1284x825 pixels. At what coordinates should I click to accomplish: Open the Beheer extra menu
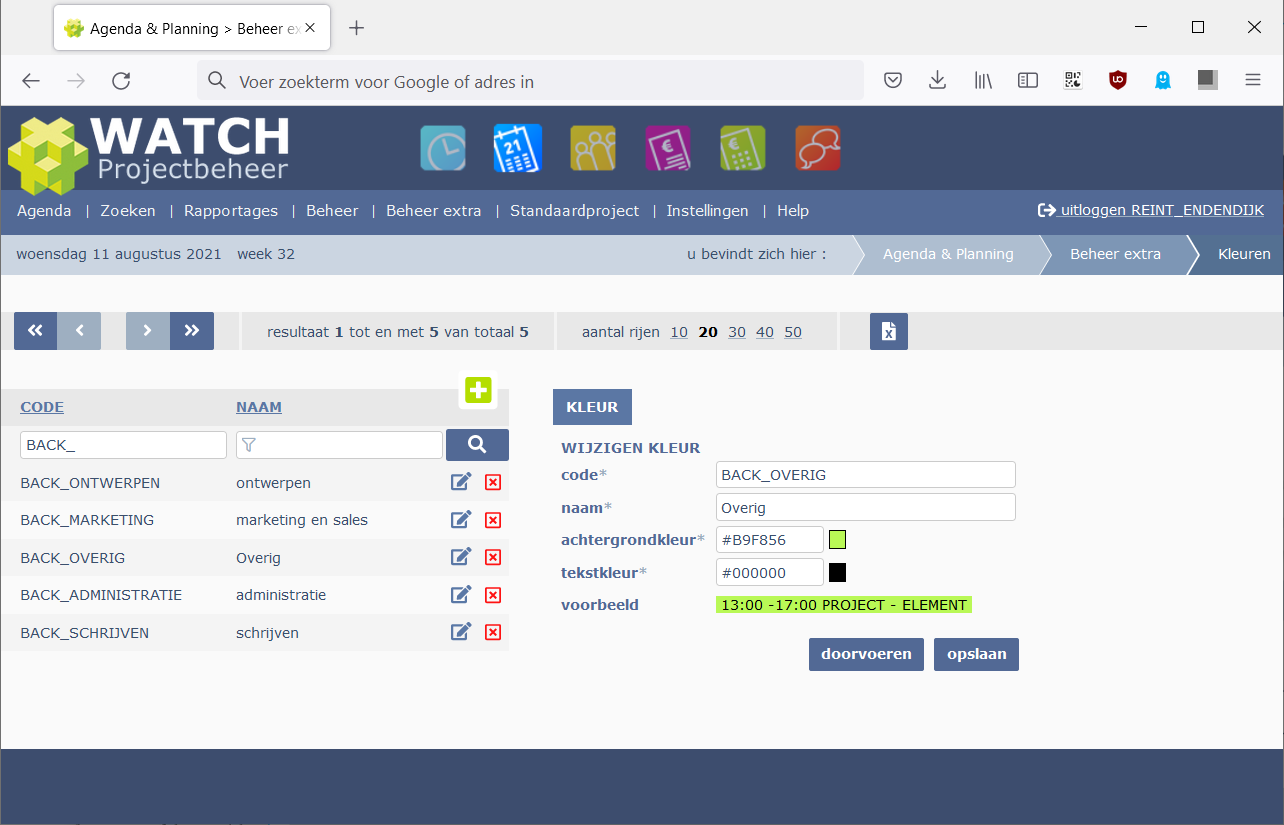click(434, 211)
